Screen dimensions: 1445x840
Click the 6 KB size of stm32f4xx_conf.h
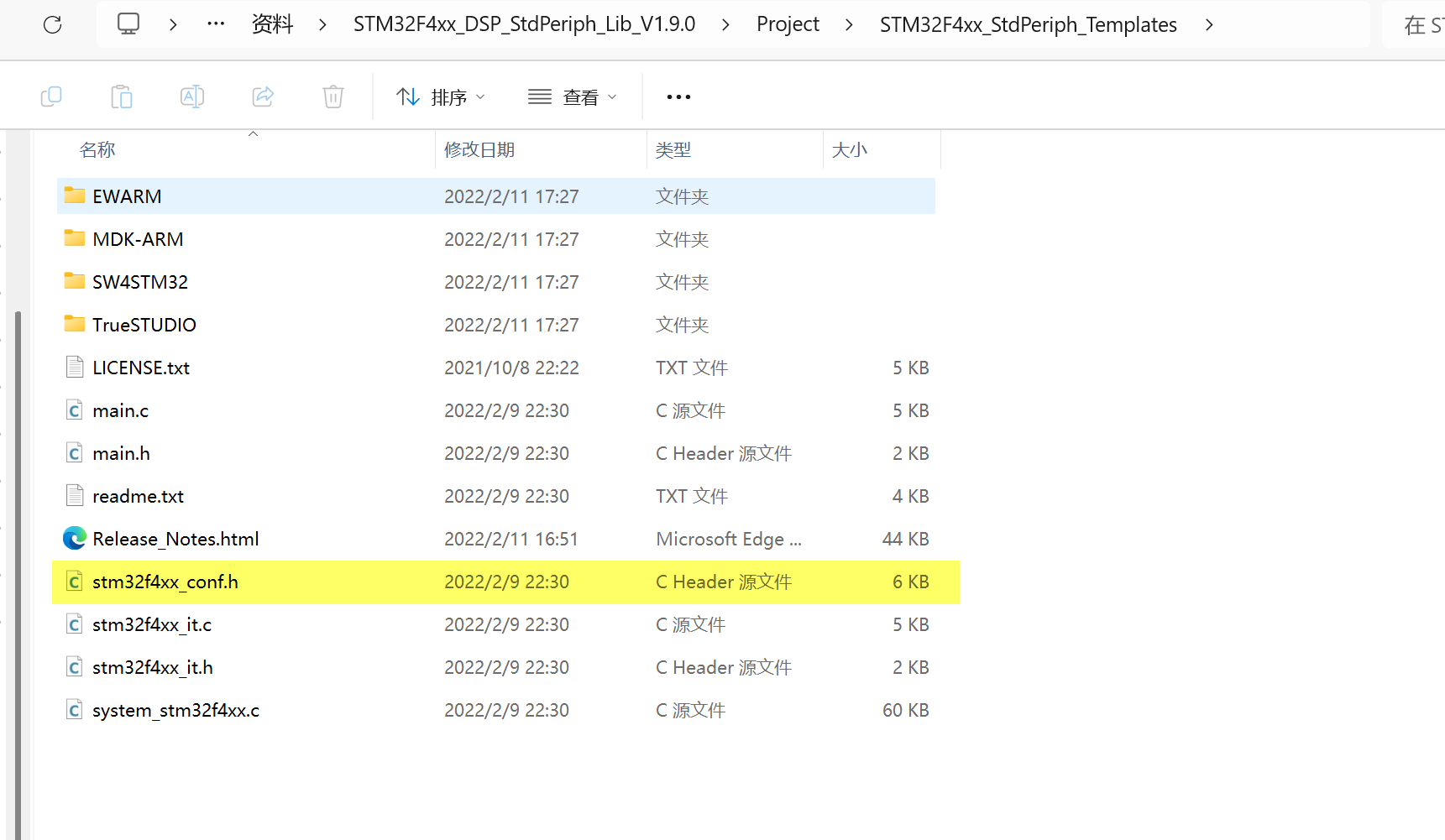(x=910, y=581)
